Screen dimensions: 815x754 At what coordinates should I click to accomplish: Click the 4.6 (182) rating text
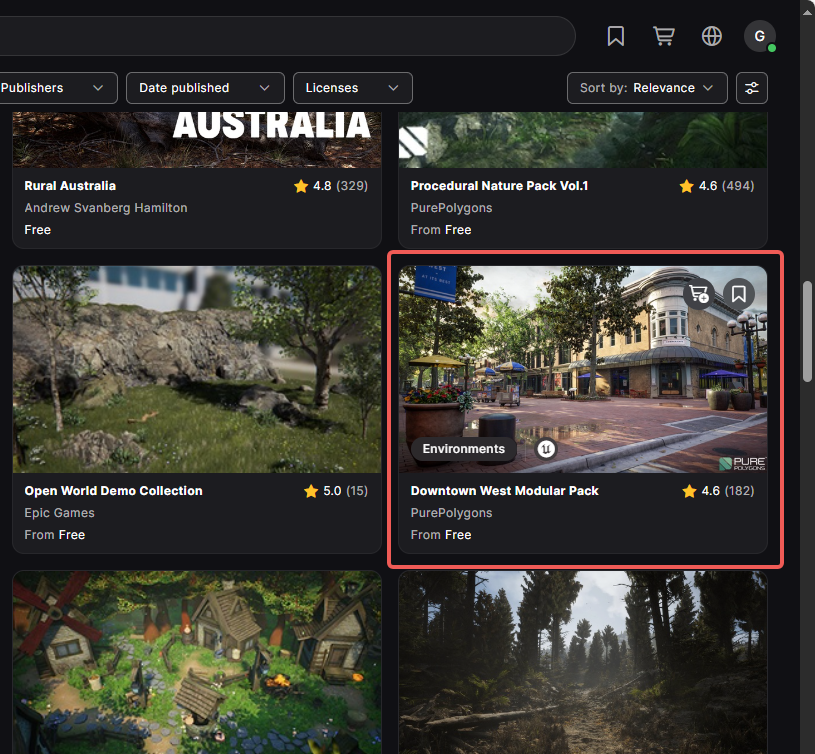coord(728,491)
